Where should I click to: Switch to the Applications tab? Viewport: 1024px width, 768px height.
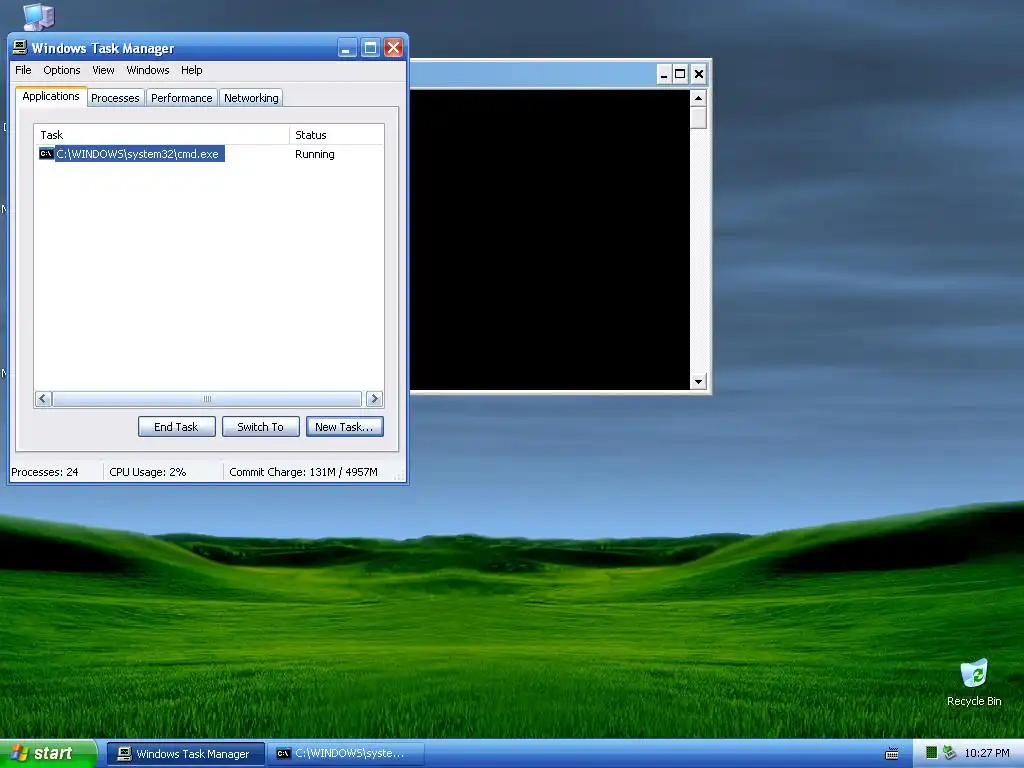point(51,96)
